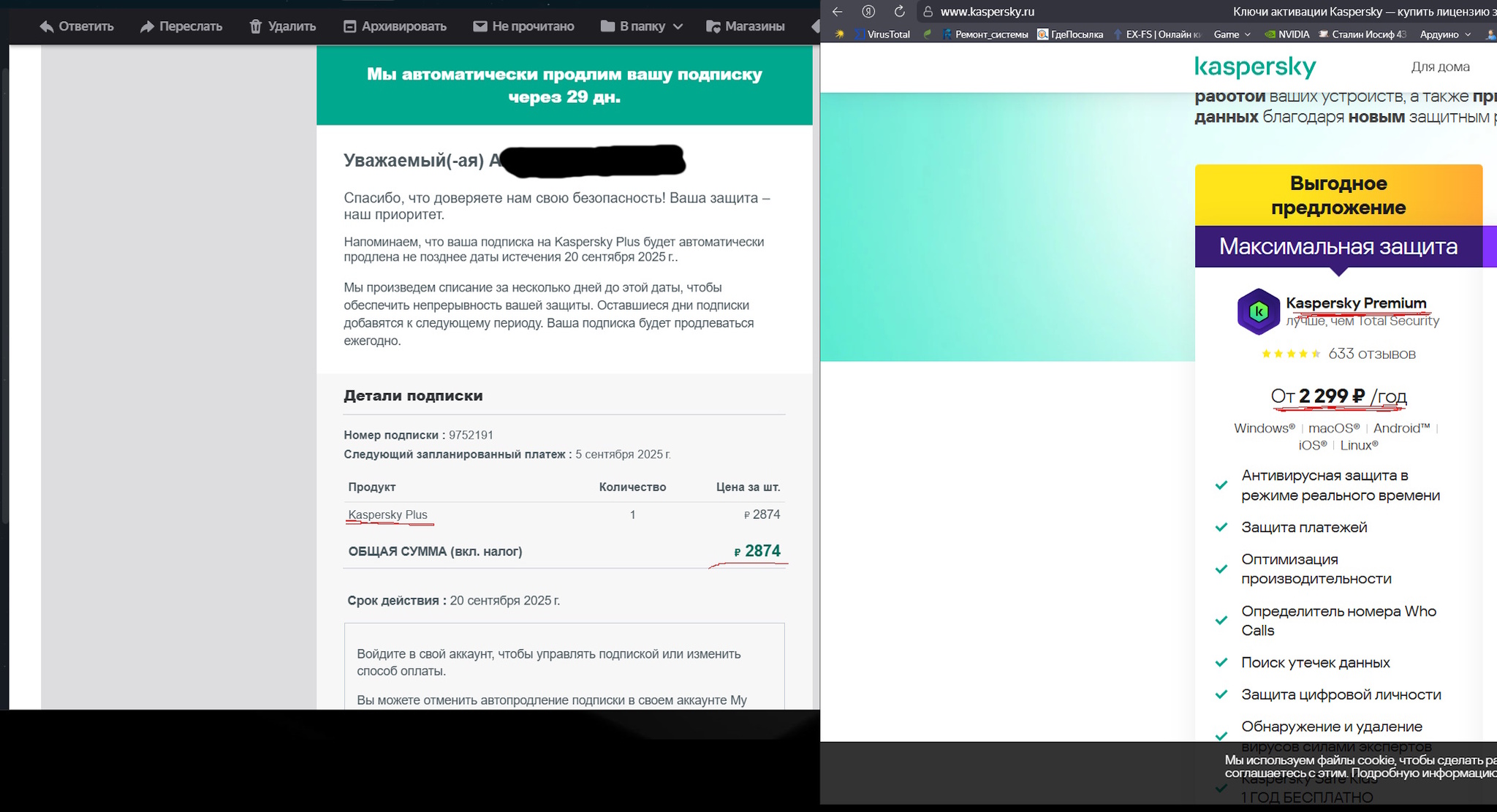Image resolution: width=1497 pixels, height=812 pixels.
Task: Expand the В папку dropdown
Action: (642, 26)
